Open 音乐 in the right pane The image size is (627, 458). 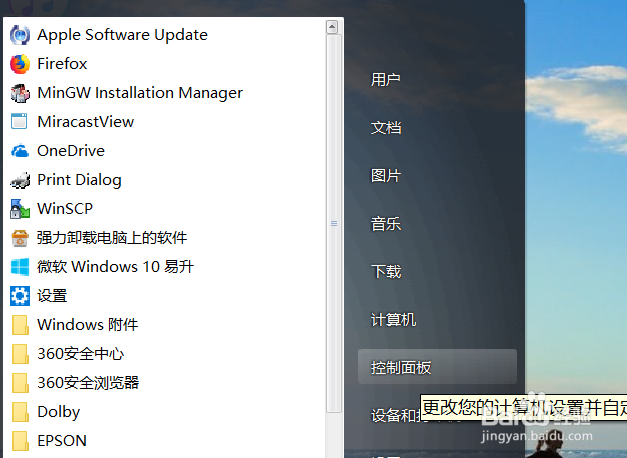point(386,224)
